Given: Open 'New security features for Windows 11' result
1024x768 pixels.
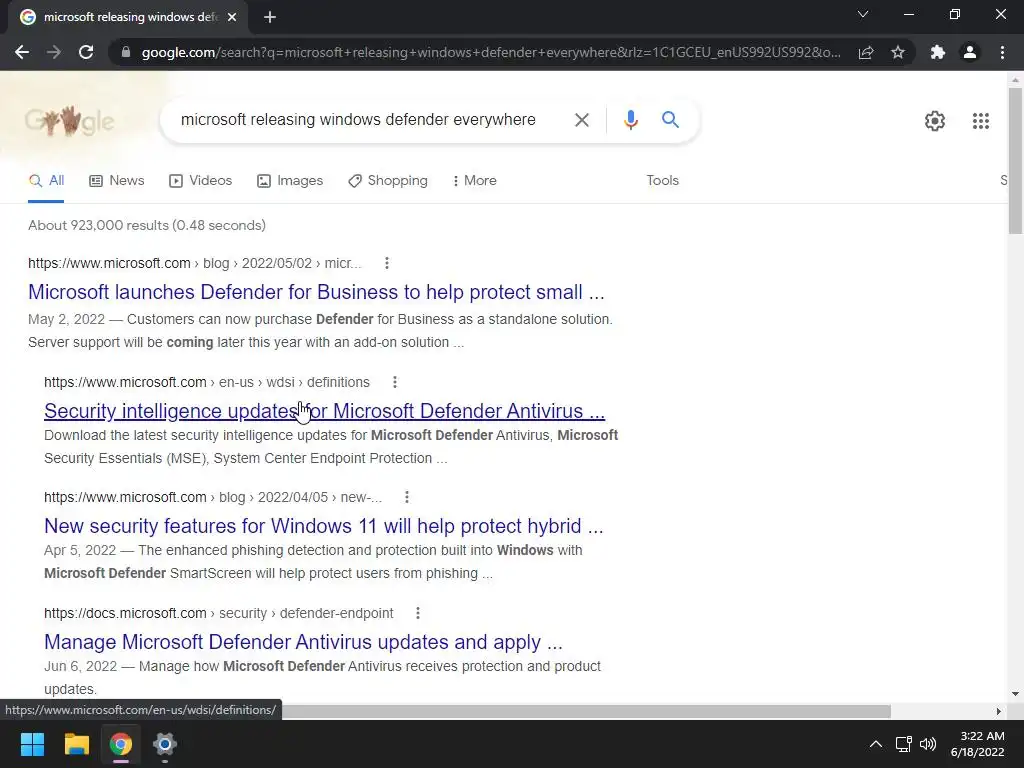Looking at the screenshot, I should (323, 526).
